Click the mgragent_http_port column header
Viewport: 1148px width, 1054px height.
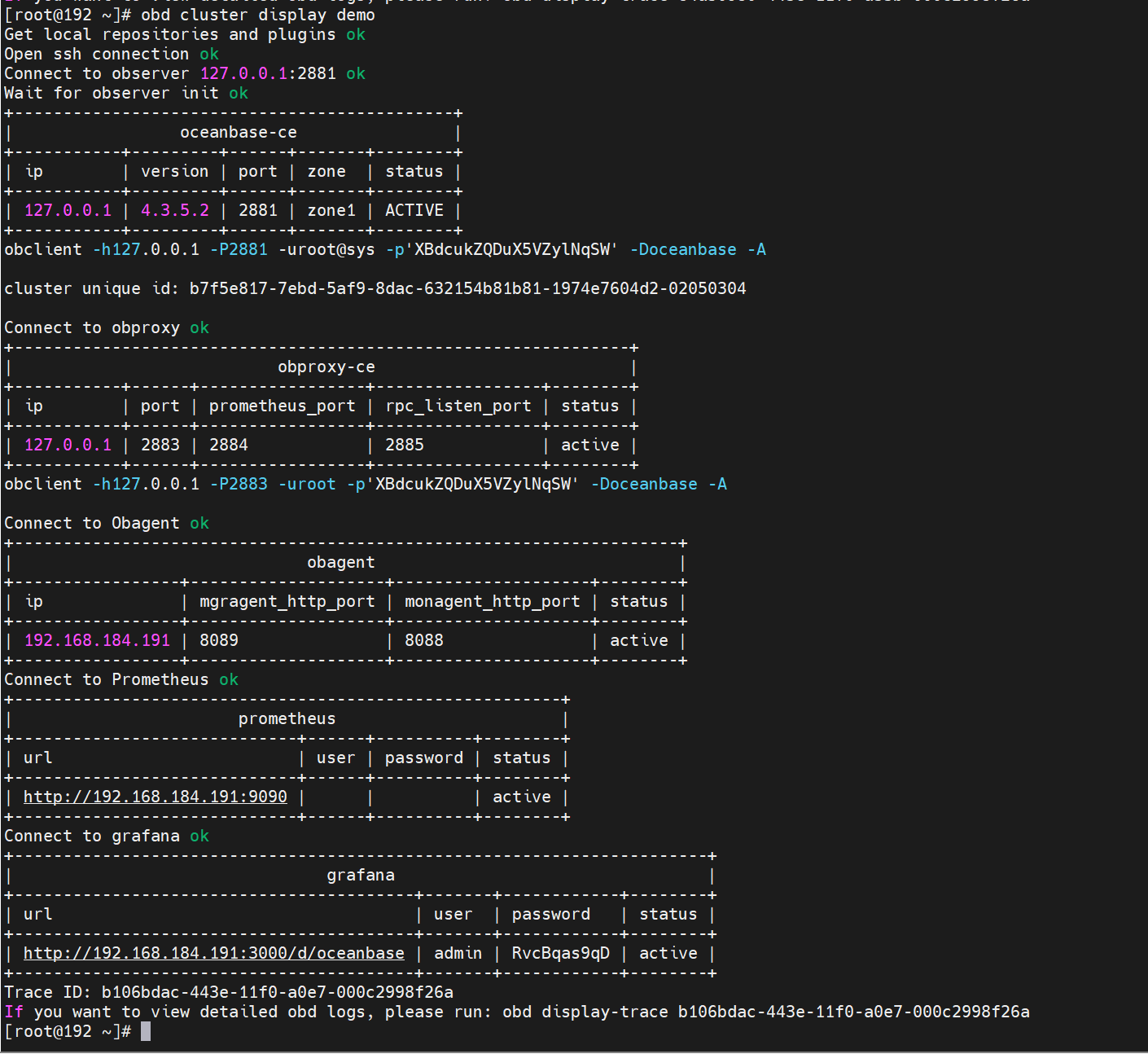point(287,601)
